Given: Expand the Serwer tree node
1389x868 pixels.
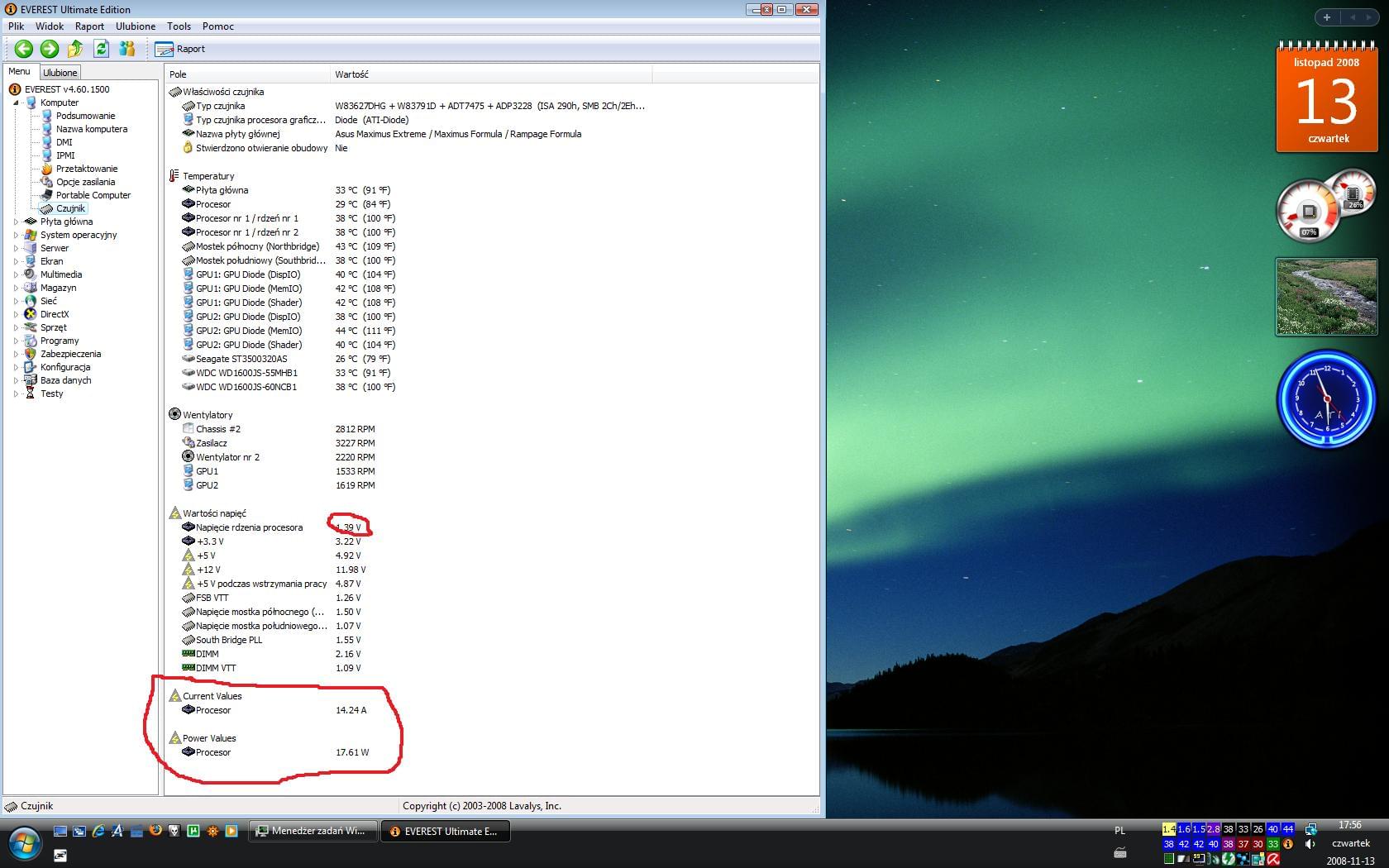Looking at the screenshot, I should coord(16,248).
